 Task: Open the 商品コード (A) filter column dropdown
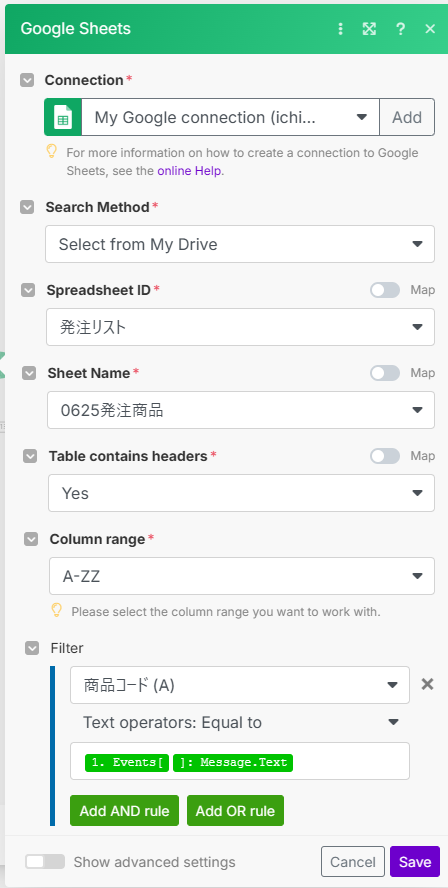coord(240,685)
